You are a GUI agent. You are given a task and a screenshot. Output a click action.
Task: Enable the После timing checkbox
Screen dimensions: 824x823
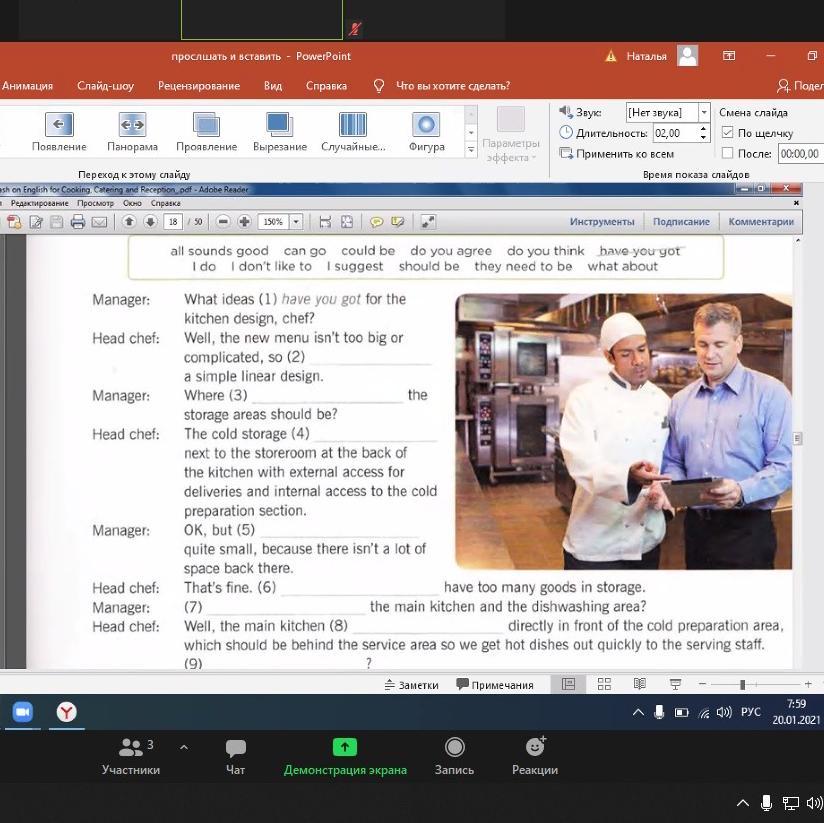click(x=728, y=154)
